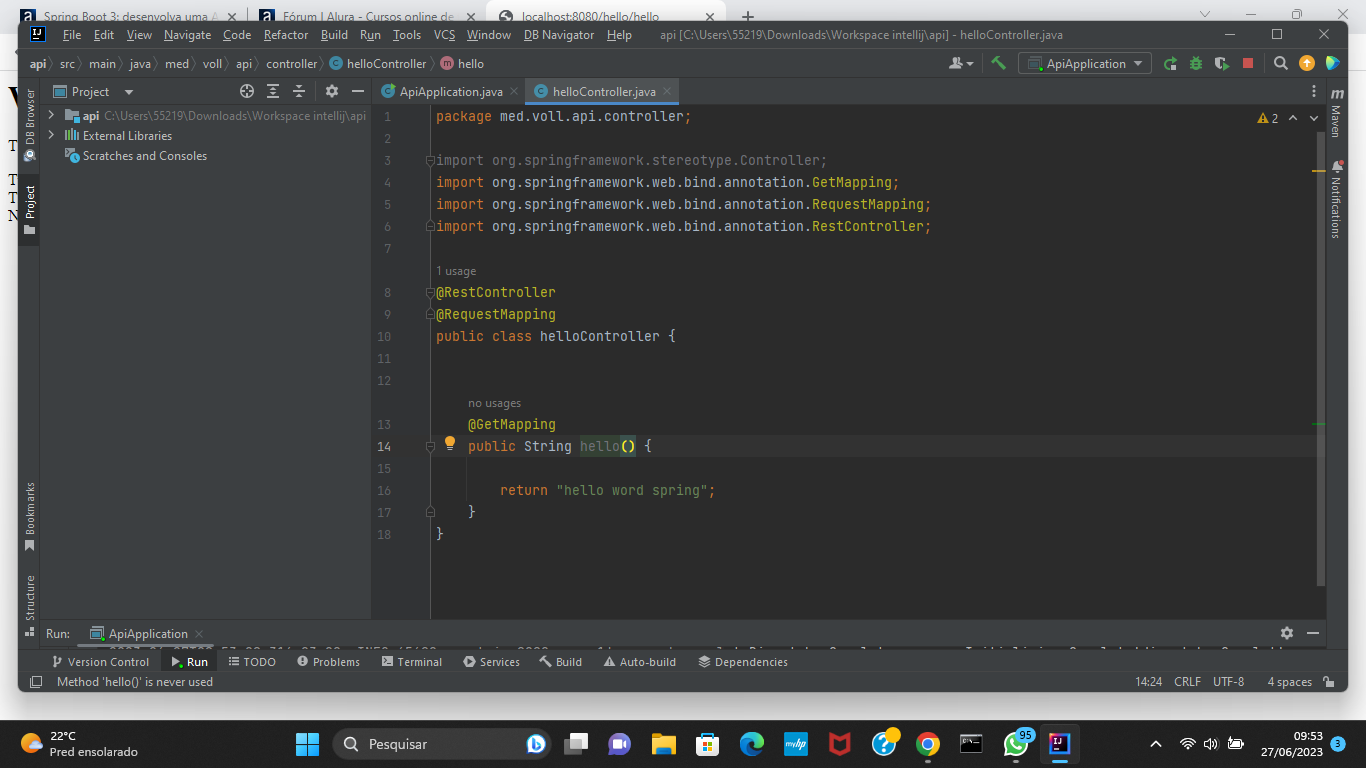Image resolution: width=1366 pixels, height=768 pixels.
Task: Open Chrome from the Windows taskbar
Action: point(928,744)
